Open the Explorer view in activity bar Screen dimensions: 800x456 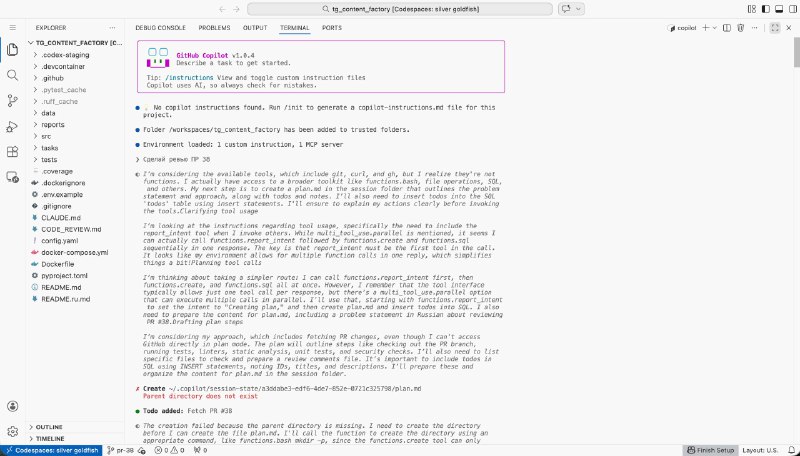click(x=13, y=50)
